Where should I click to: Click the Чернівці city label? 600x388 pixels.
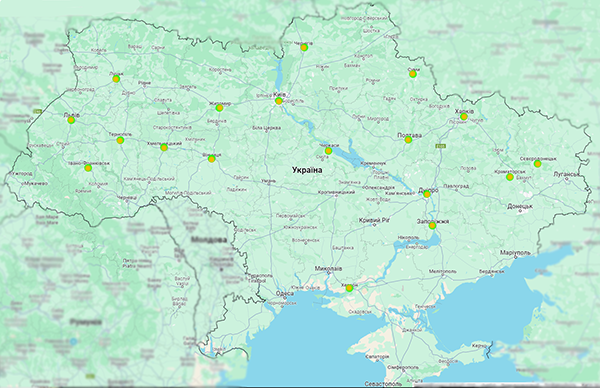click(126, 198)
